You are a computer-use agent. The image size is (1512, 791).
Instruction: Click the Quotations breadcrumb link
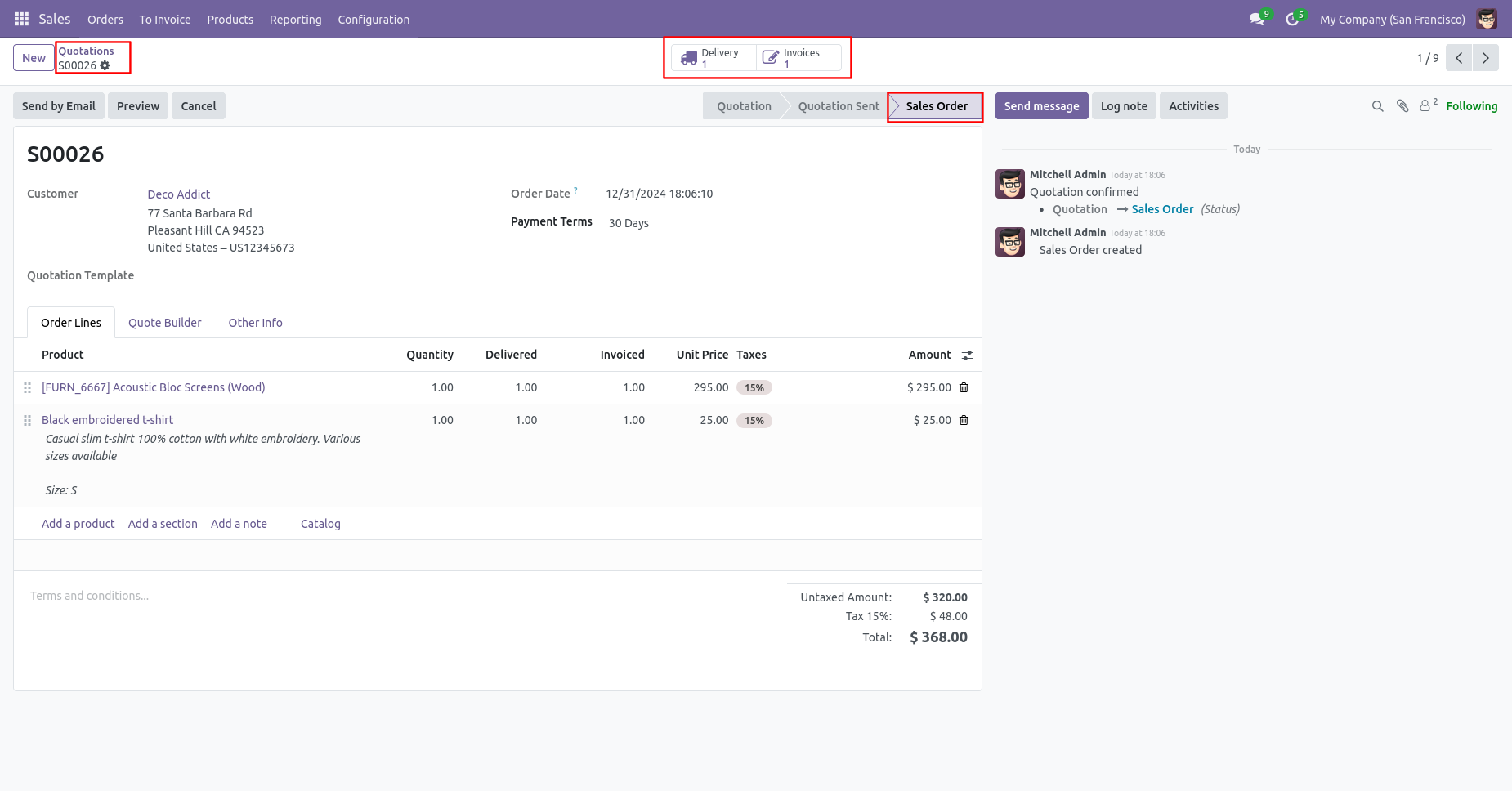[86, 51]
